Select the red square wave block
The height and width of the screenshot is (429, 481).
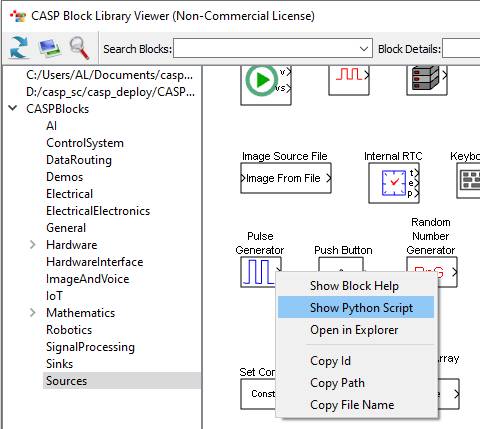(x=349, y=79)
